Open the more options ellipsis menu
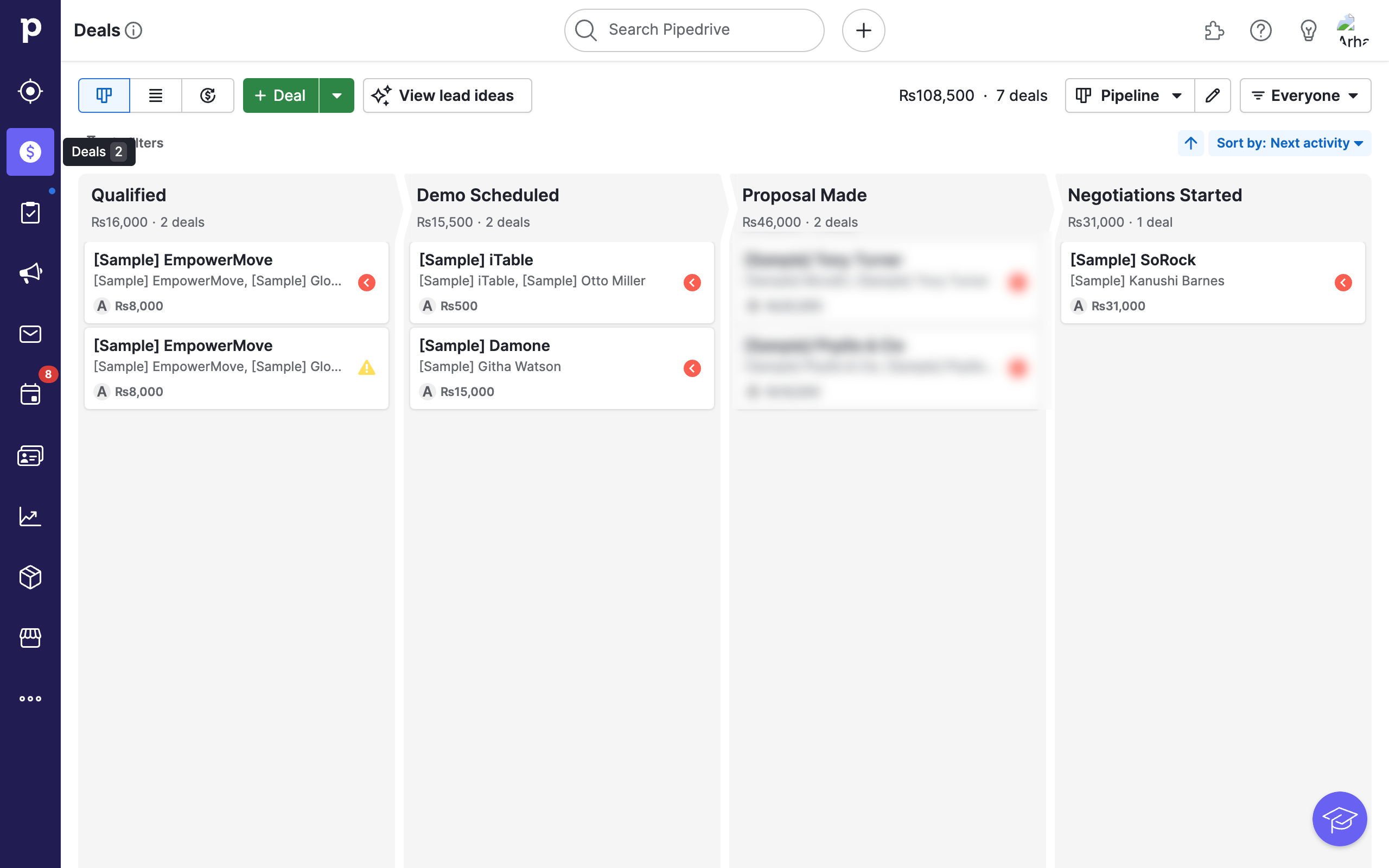1389x868 pixels. [30, 699]
